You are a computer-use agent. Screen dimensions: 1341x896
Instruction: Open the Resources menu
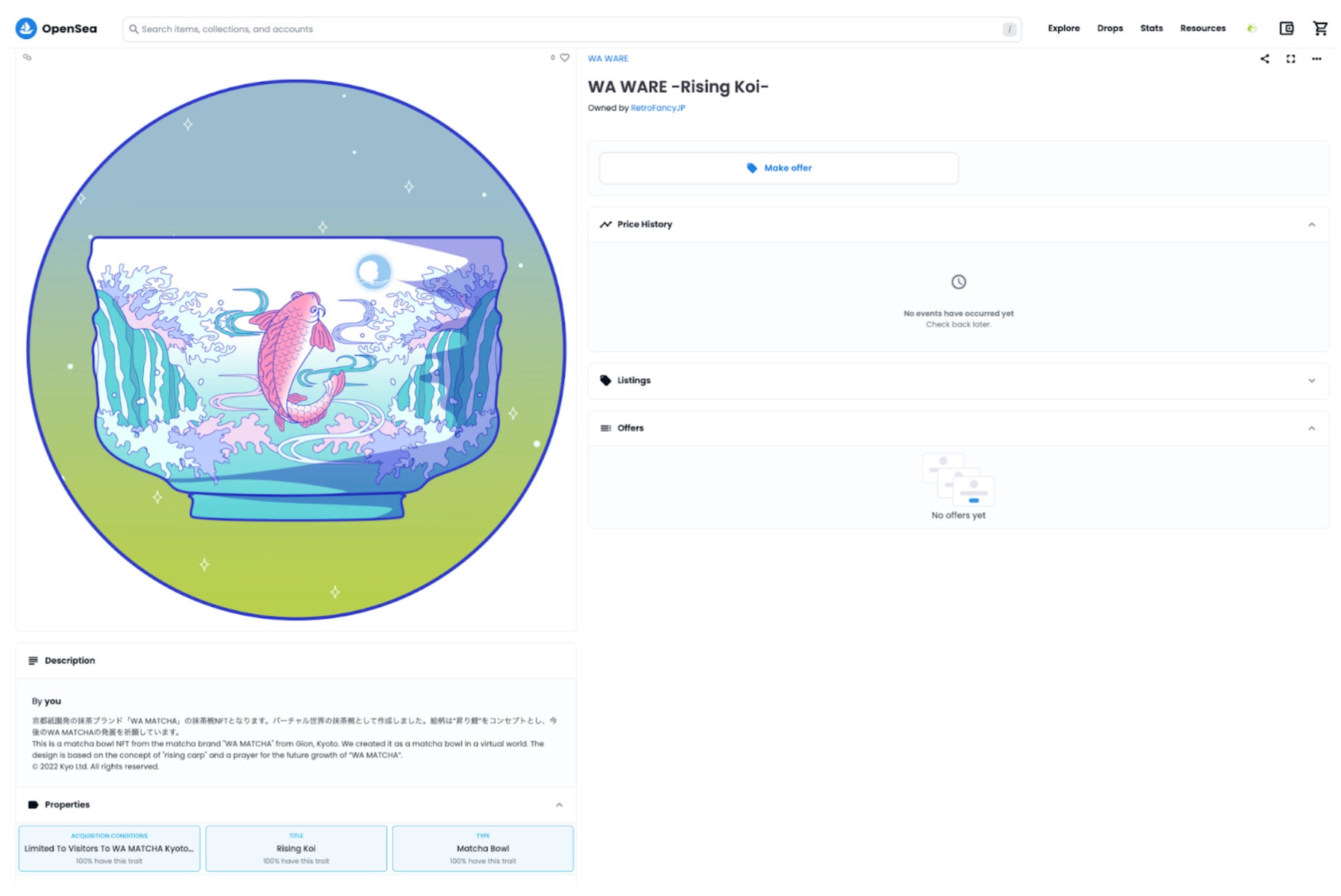point(1202,28)
